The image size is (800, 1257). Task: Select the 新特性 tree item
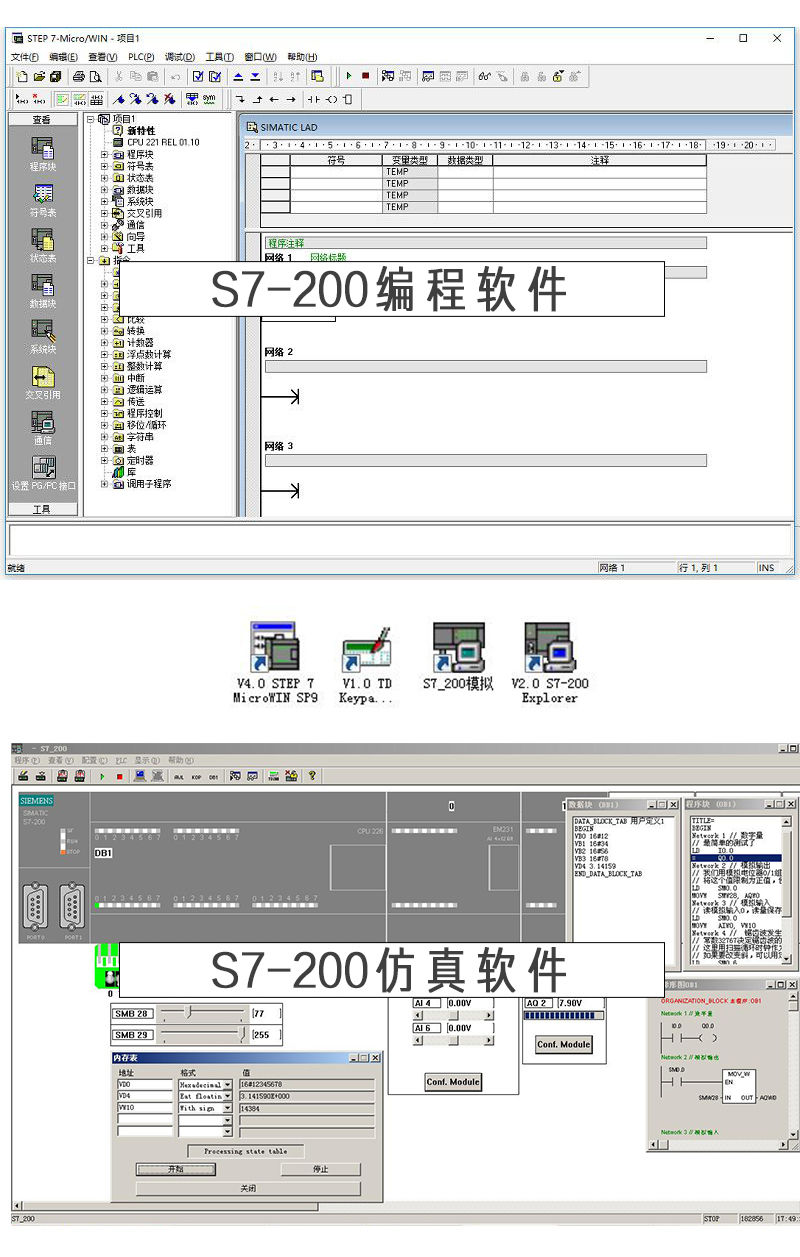(141, 131)
